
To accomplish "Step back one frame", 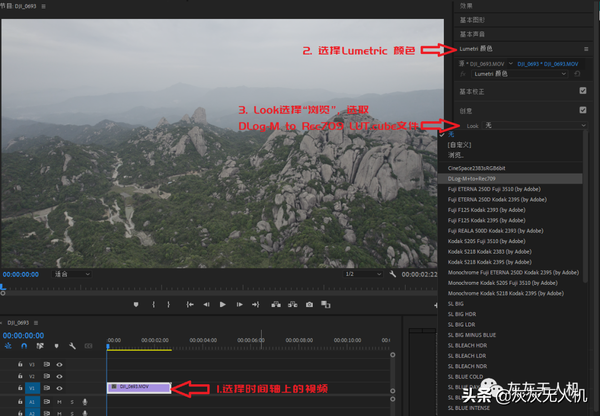I will (x=206, y=304).
